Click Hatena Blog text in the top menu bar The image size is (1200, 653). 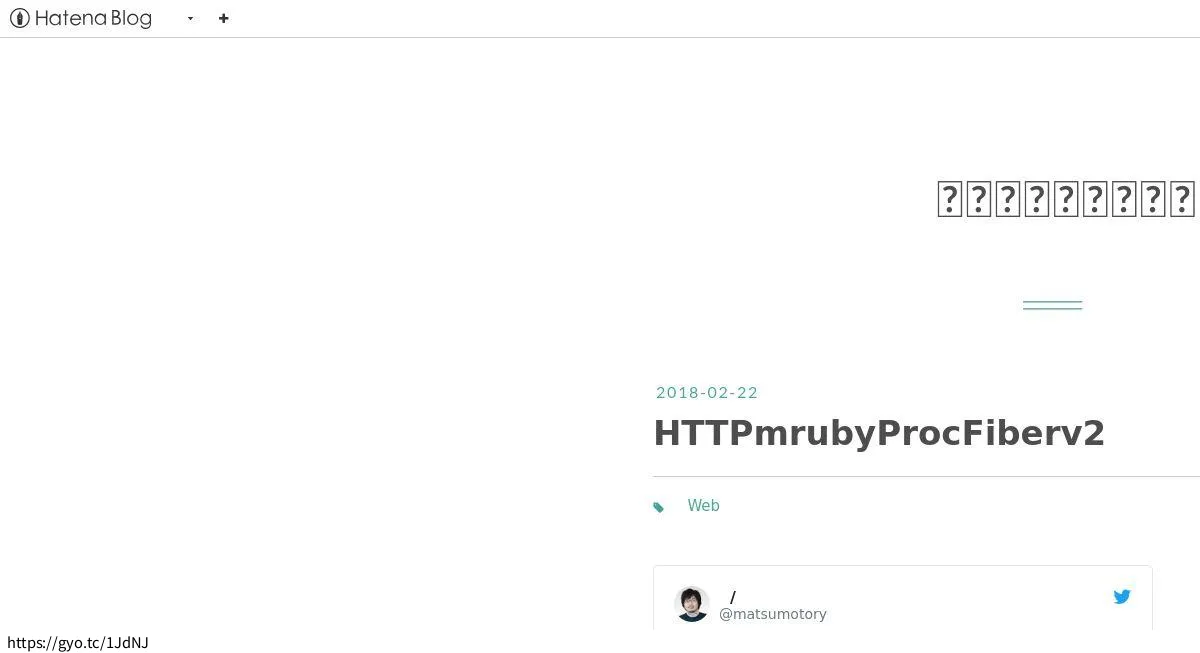(x=94, y=17)
